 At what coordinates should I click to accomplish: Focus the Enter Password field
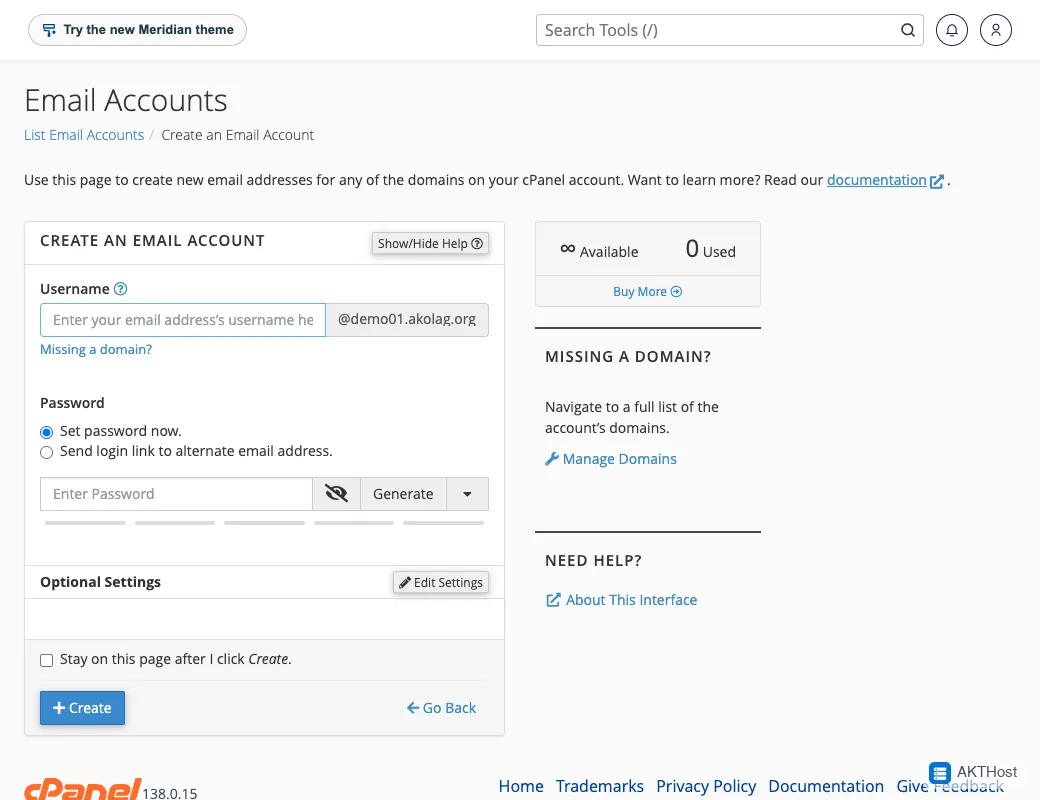pos(176,494)
